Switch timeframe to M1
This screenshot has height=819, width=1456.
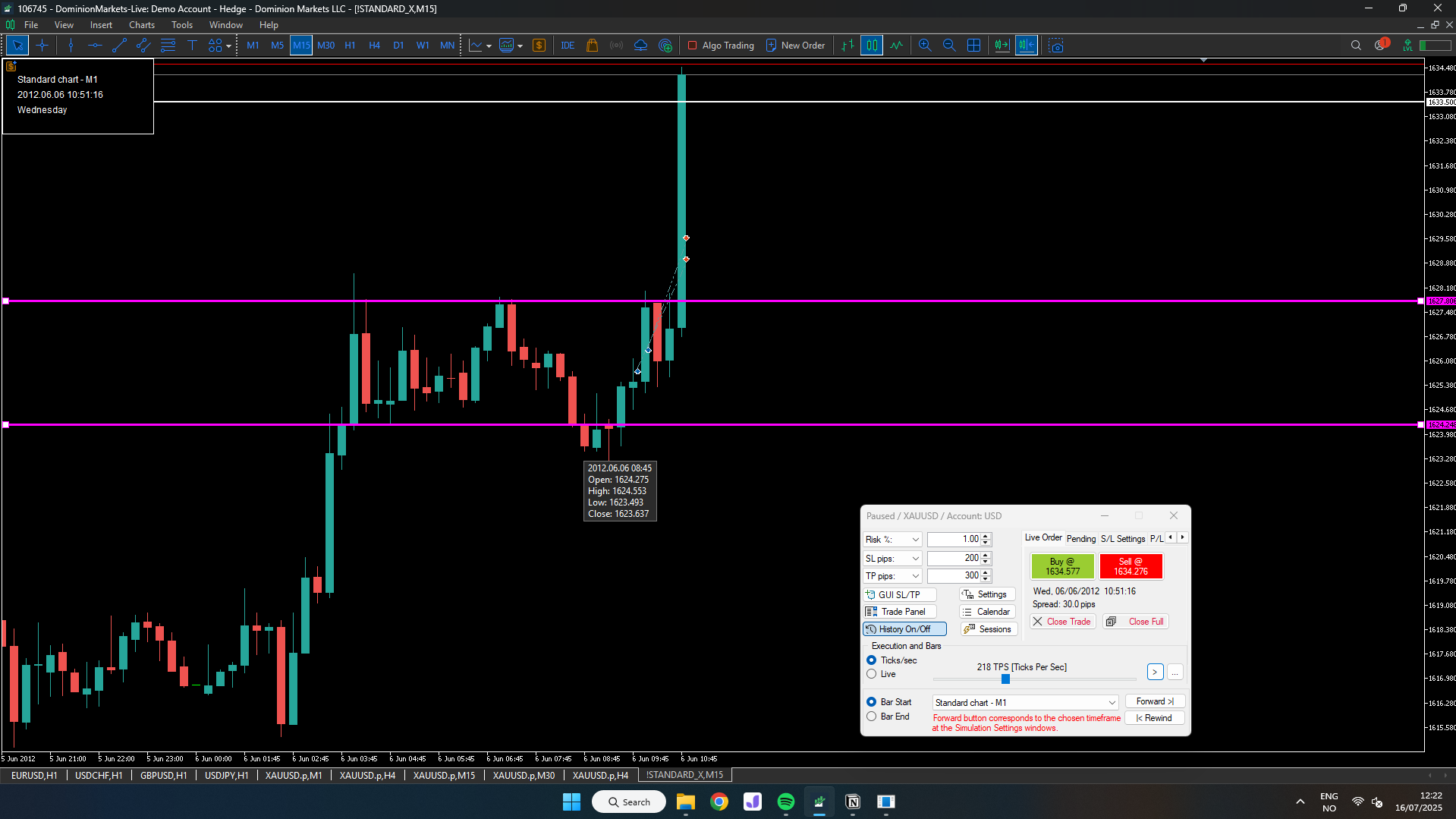click(253, 46)
